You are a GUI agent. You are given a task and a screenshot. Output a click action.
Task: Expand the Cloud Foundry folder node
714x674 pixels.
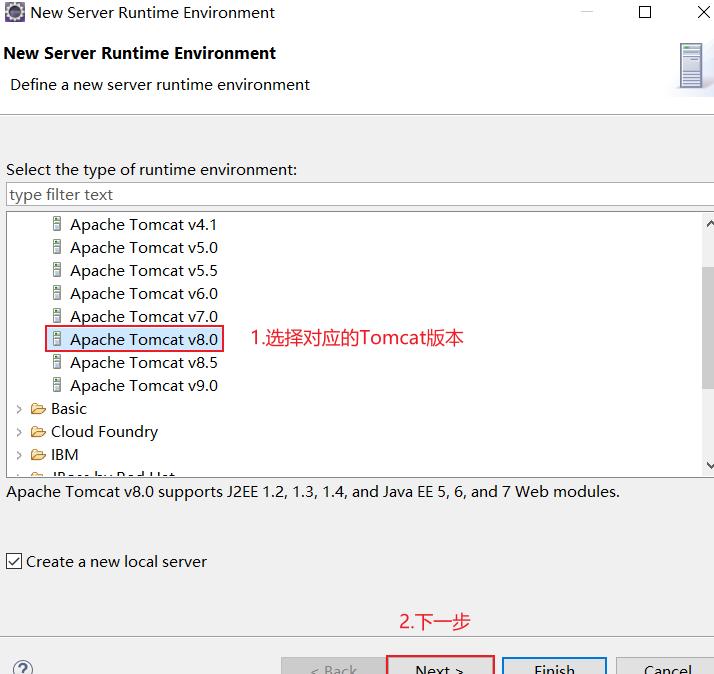[x=19, y=432]
